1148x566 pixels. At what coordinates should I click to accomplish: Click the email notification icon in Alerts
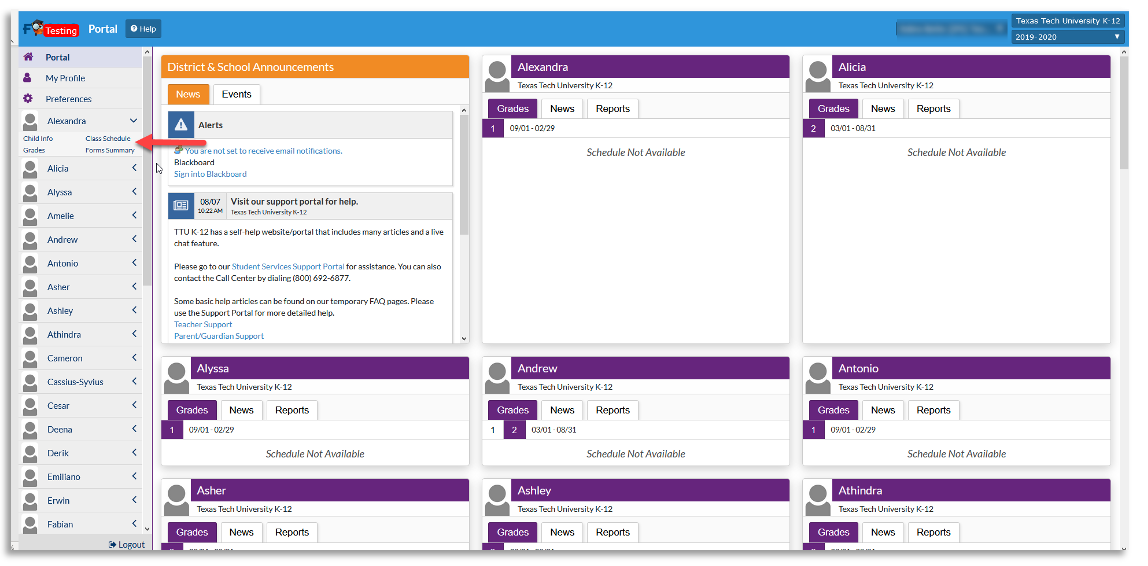coord(179,150)
